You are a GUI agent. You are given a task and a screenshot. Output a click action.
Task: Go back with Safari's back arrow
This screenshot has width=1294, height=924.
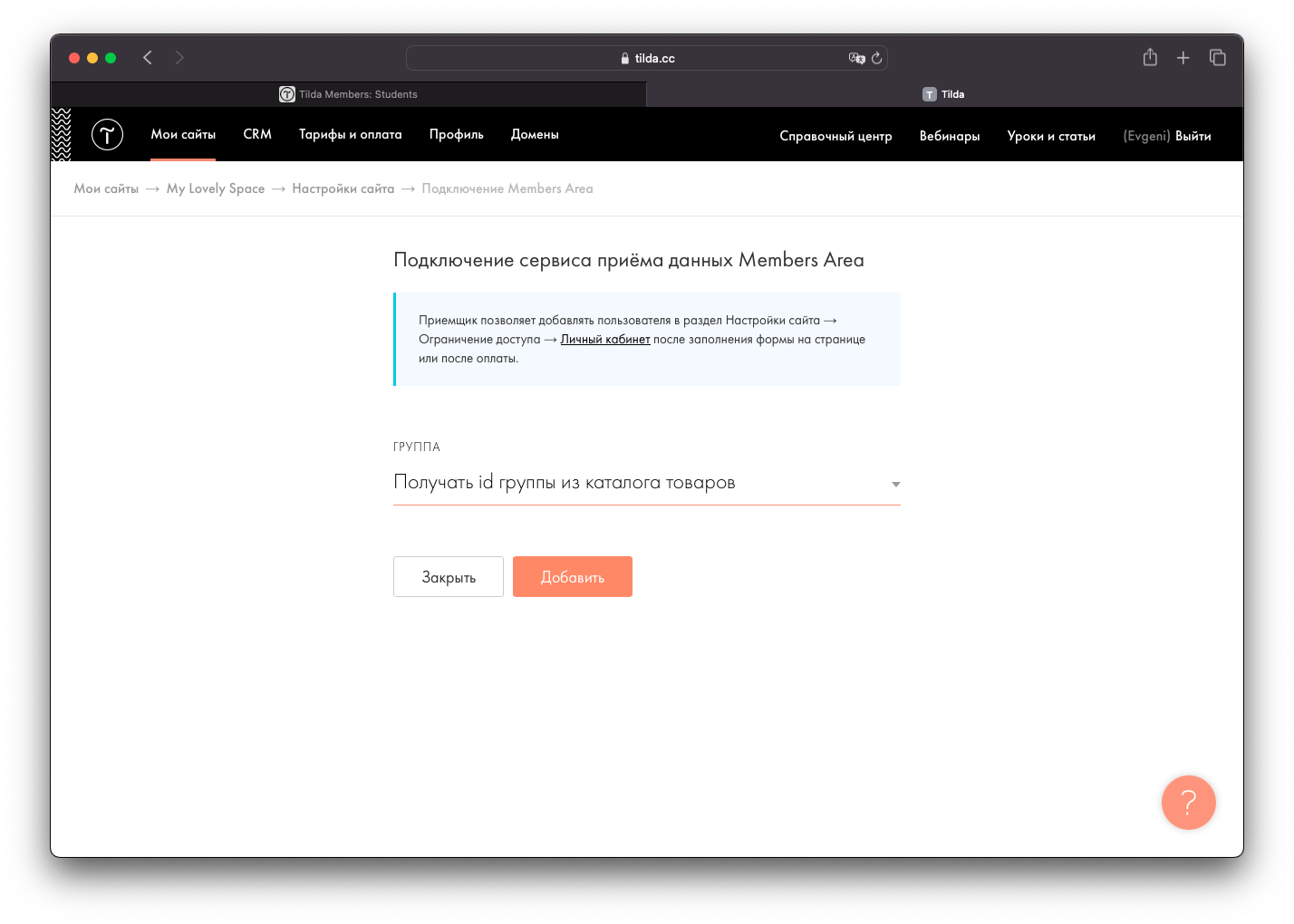pos(148,58)
